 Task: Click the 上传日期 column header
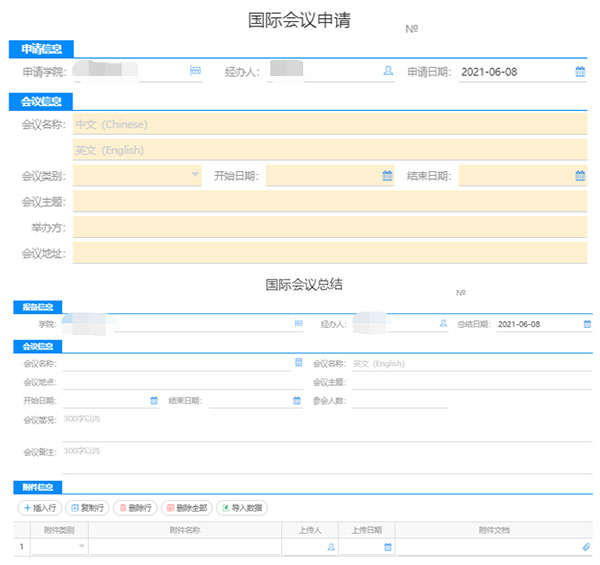[367, 530]
